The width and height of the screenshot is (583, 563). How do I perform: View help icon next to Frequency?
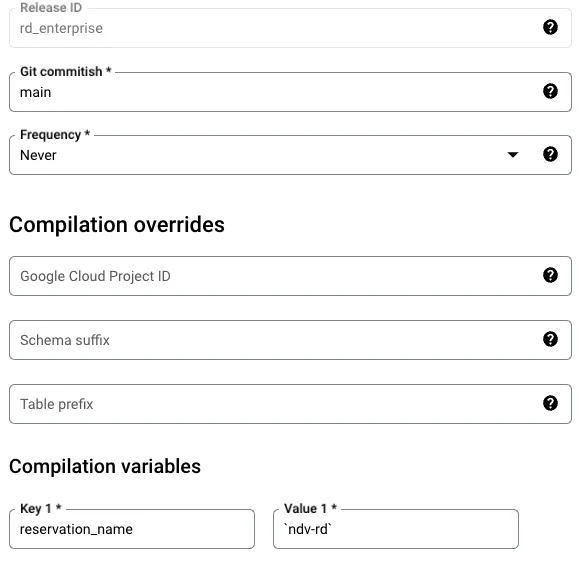pyautogui.click(x=550, y=154)
